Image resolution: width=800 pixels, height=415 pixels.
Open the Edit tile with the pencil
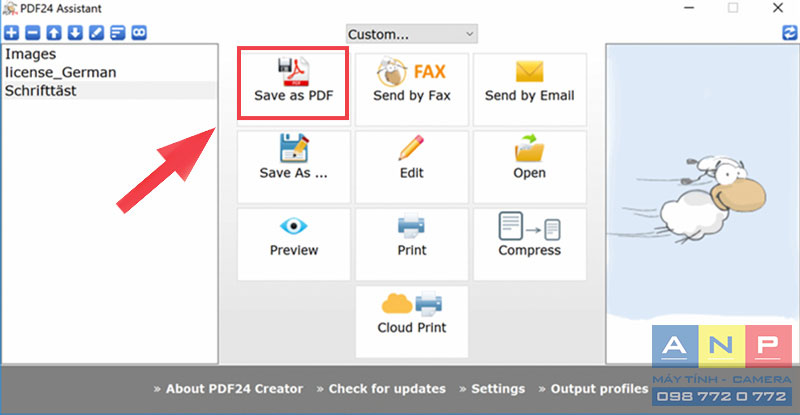[x=412, y=166]
